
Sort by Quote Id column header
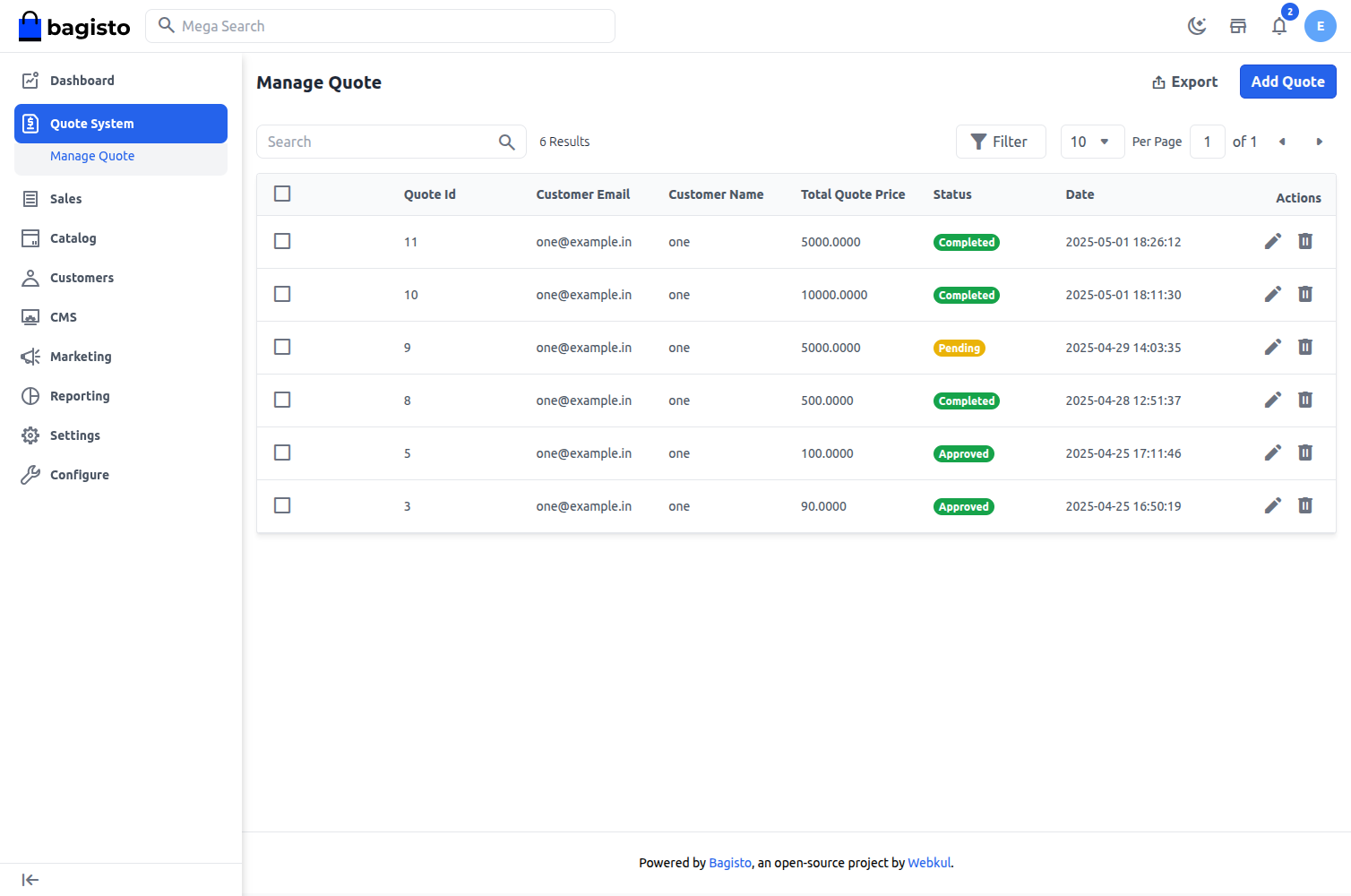[429, 194]
